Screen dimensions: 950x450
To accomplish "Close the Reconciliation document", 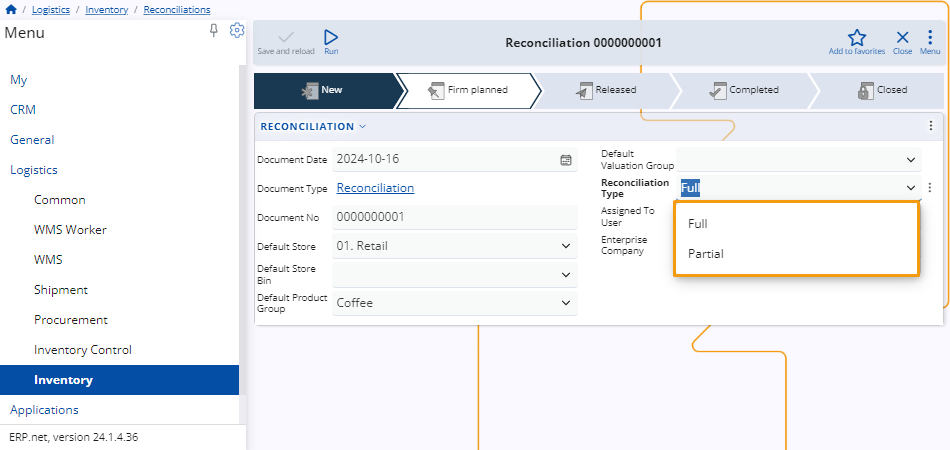I will pos(902,42).
